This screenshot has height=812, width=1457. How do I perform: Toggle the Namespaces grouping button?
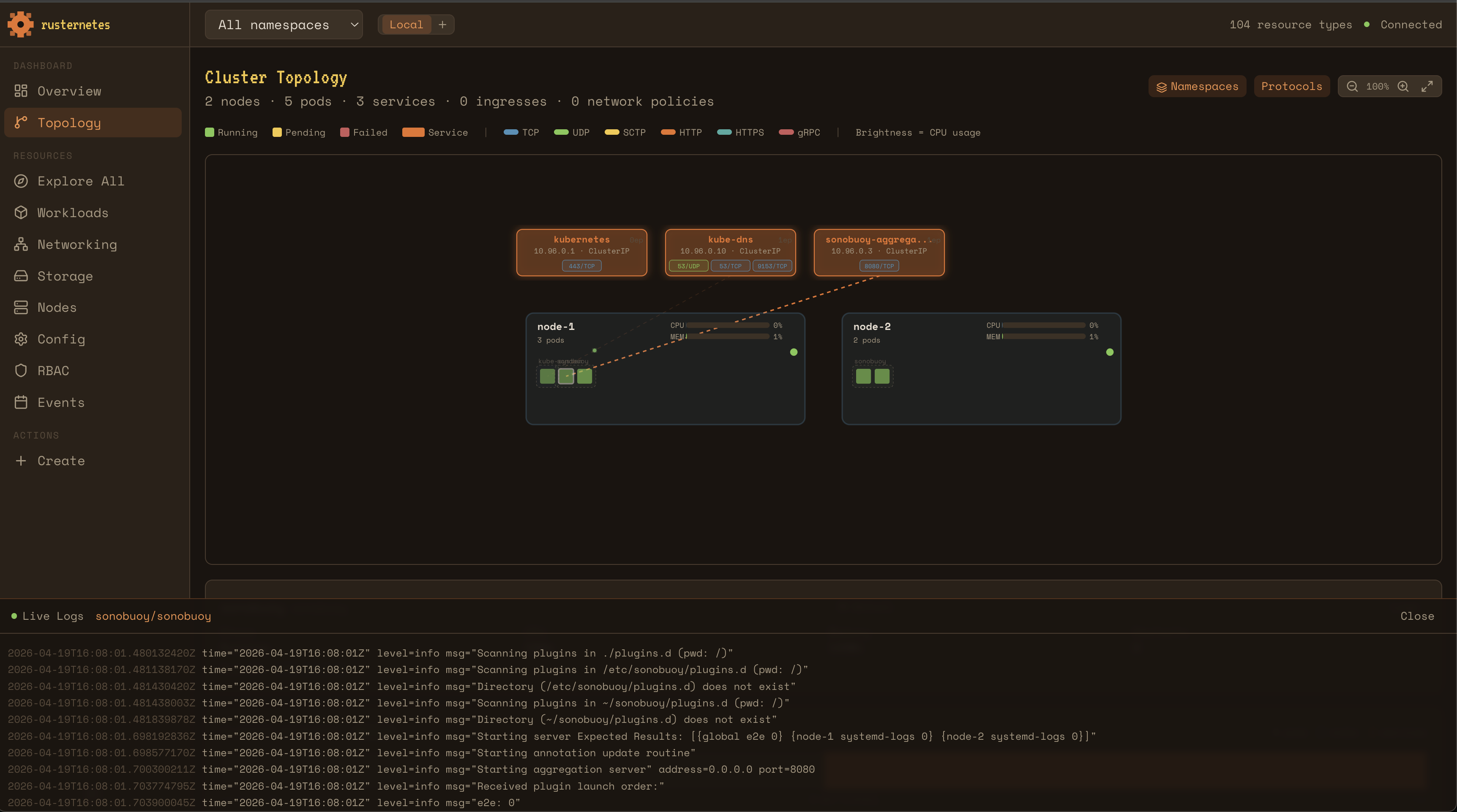[x=1197, y=87]
